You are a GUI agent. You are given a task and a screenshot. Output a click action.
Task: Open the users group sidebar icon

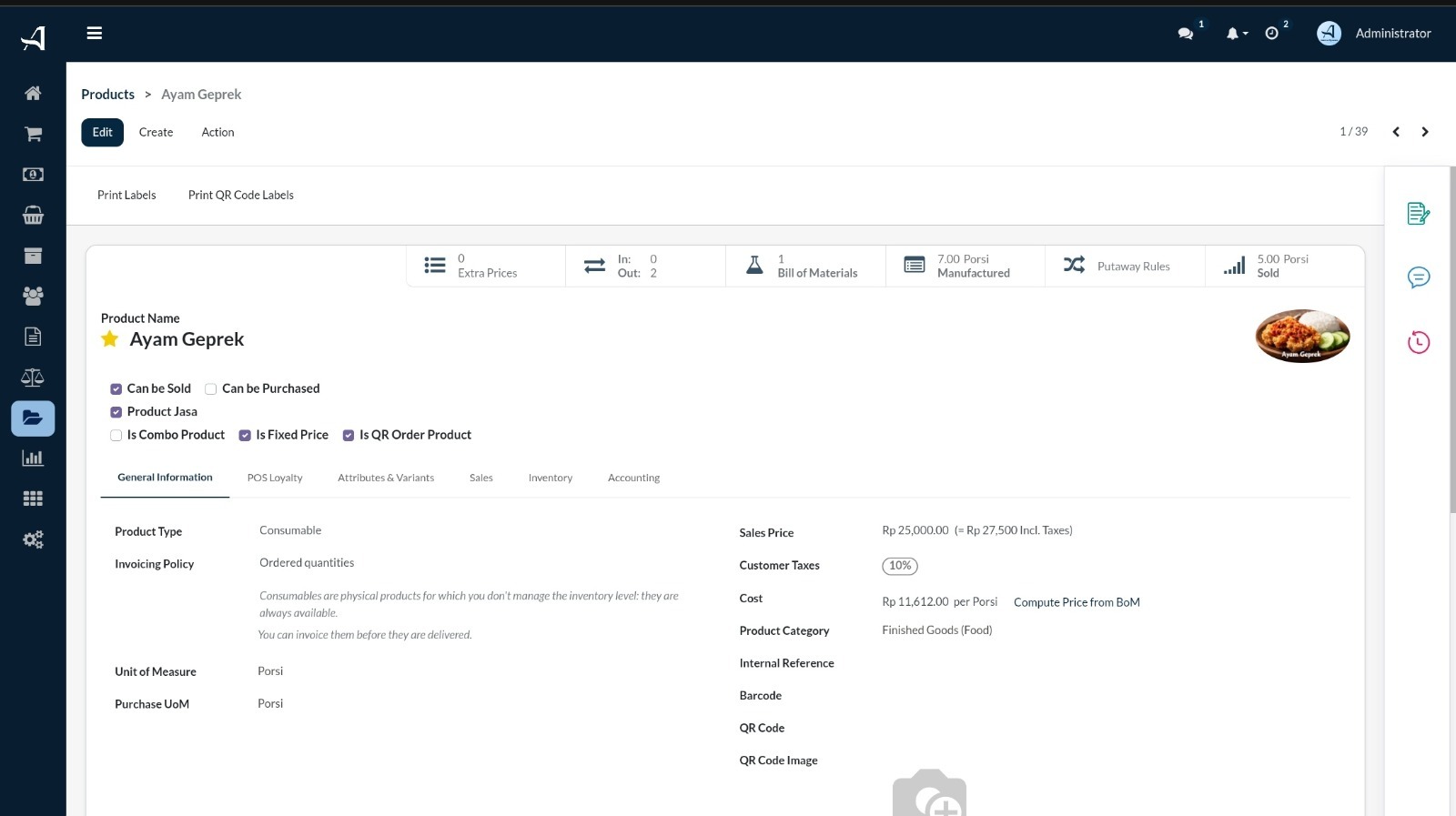point(33,296)
